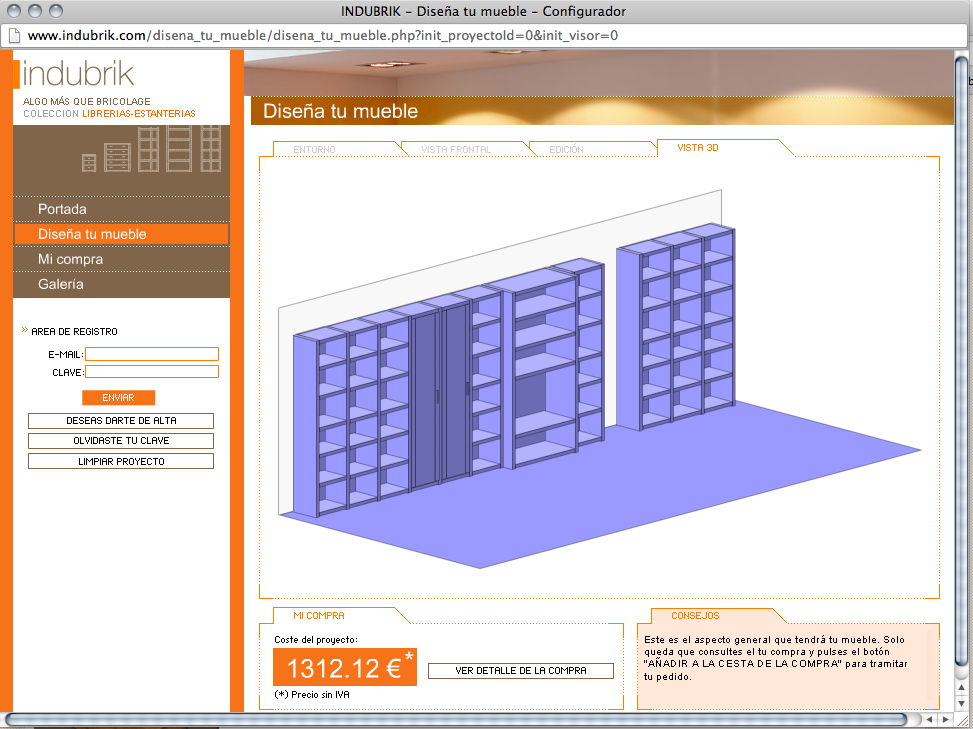Submit login with the ENVIAR button
973x729 pixels.
click(119, 398)
